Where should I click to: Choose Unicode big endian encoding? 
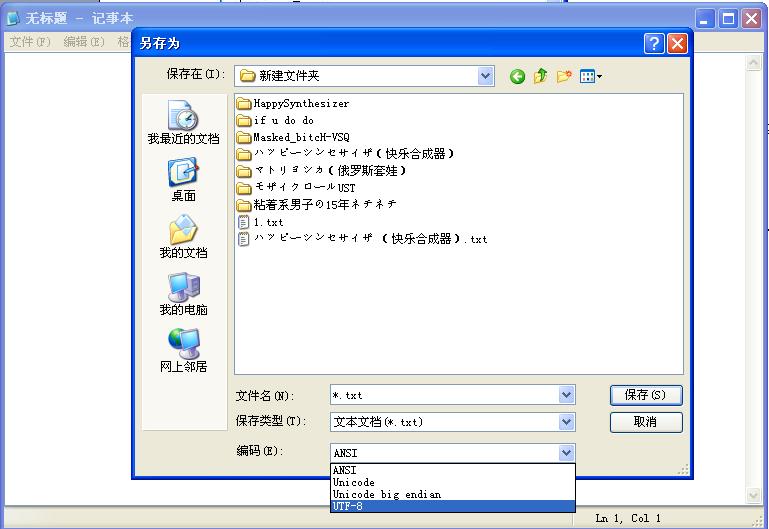tap(453, 494)
